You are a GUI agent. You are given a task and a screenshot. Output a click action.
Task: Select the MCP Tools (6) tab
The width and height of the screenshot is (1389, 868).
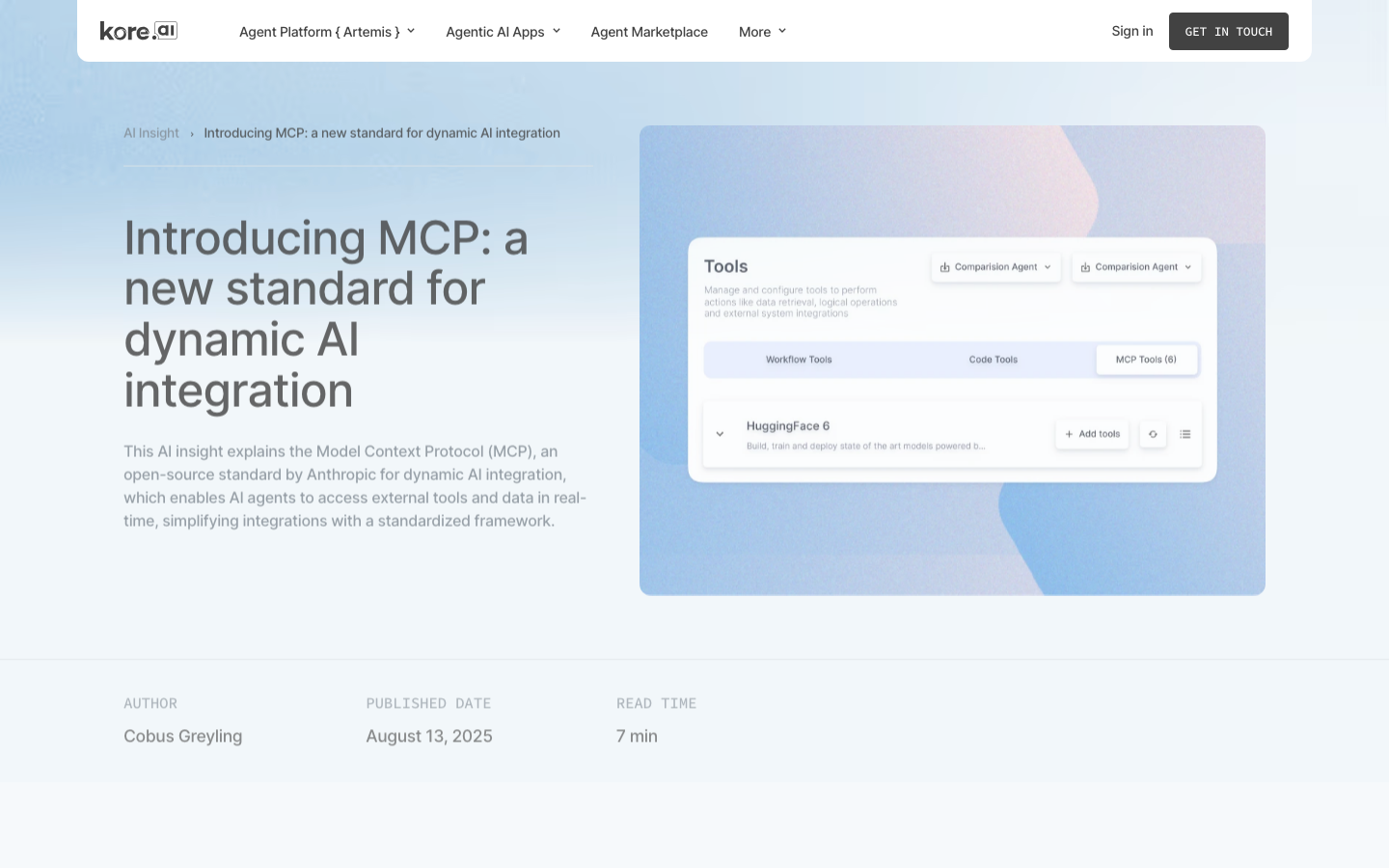click(x=1147, y=360)
